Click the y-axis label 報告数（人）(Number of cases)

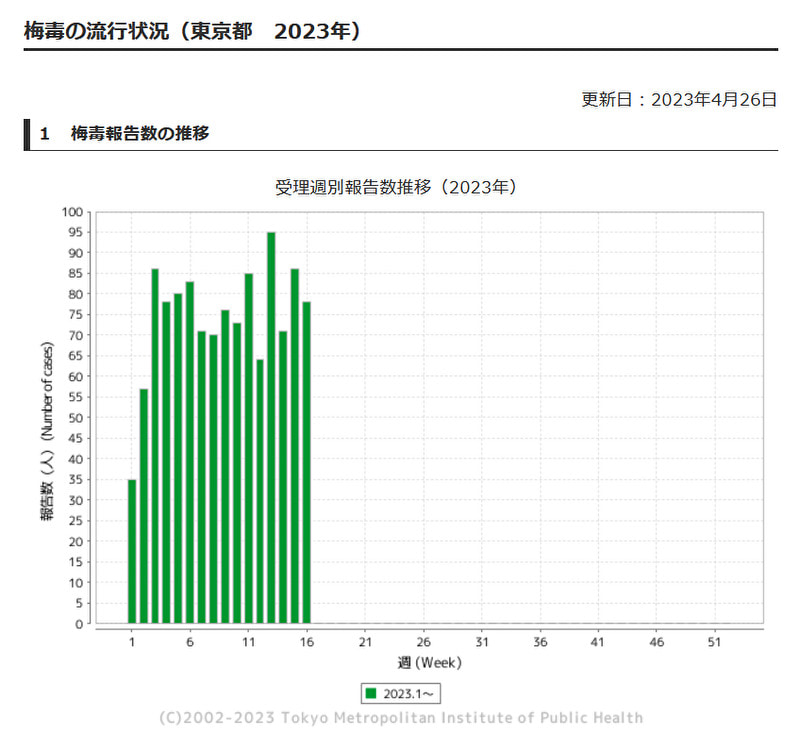click(x=48, y=417)
